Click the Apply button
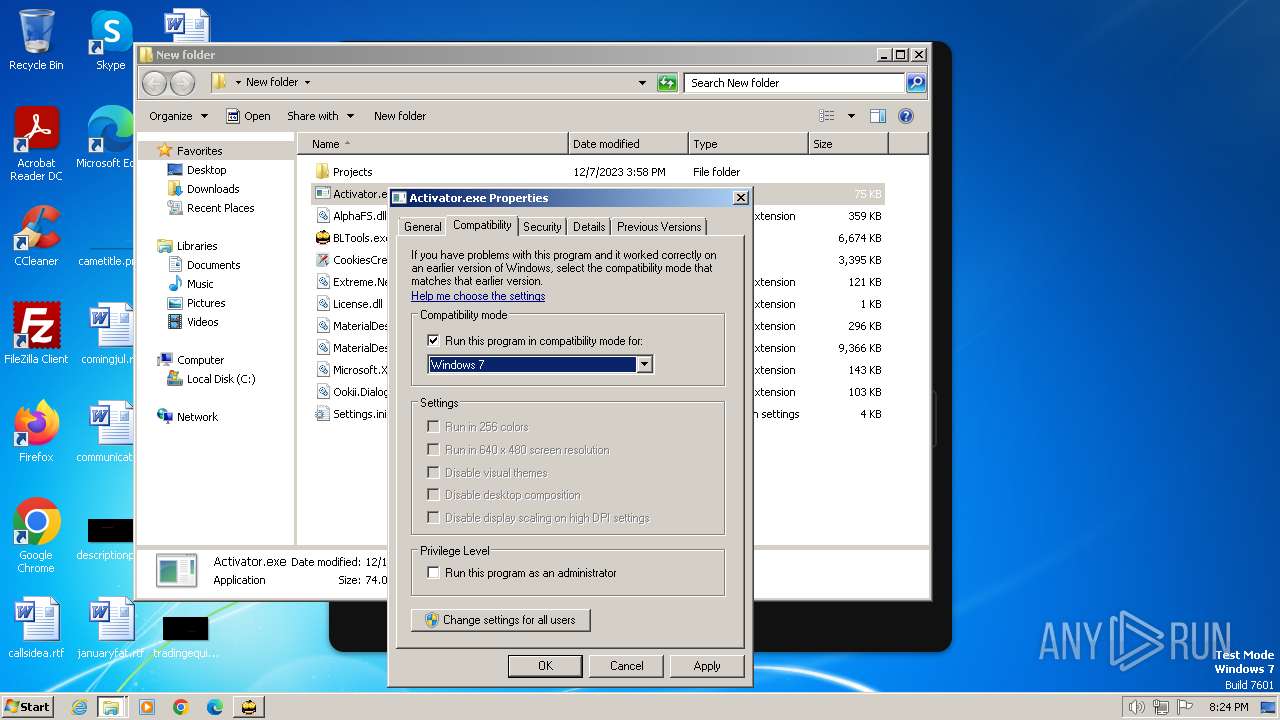Viewport: 1280px width, 720px height. point(707,666)
